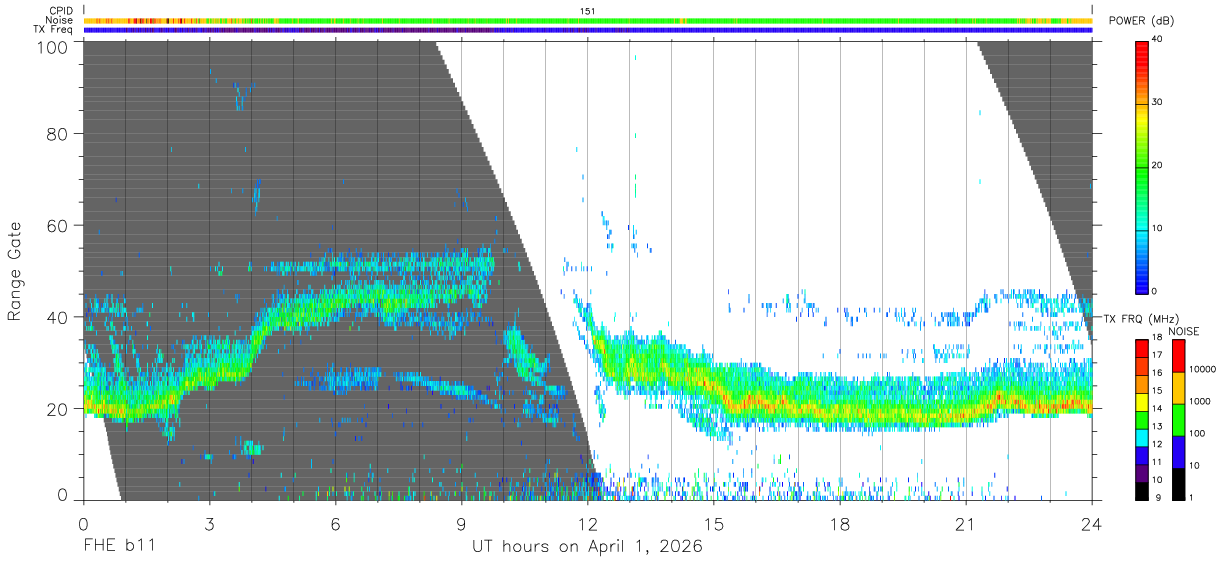Click the FHE b11 radar beam label
The width and height of the screenshot is (1228, 567).
tap(118, 547)
